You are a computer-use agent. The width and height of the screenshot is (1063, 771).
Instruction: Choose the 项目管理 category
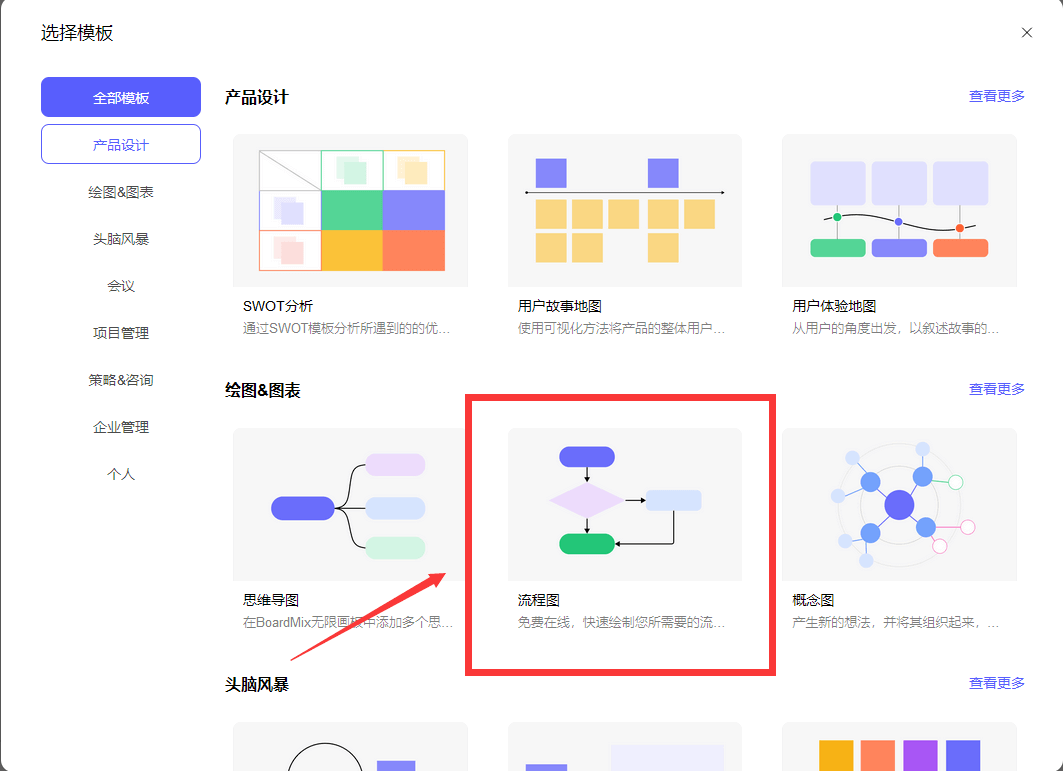coord(121,333)
